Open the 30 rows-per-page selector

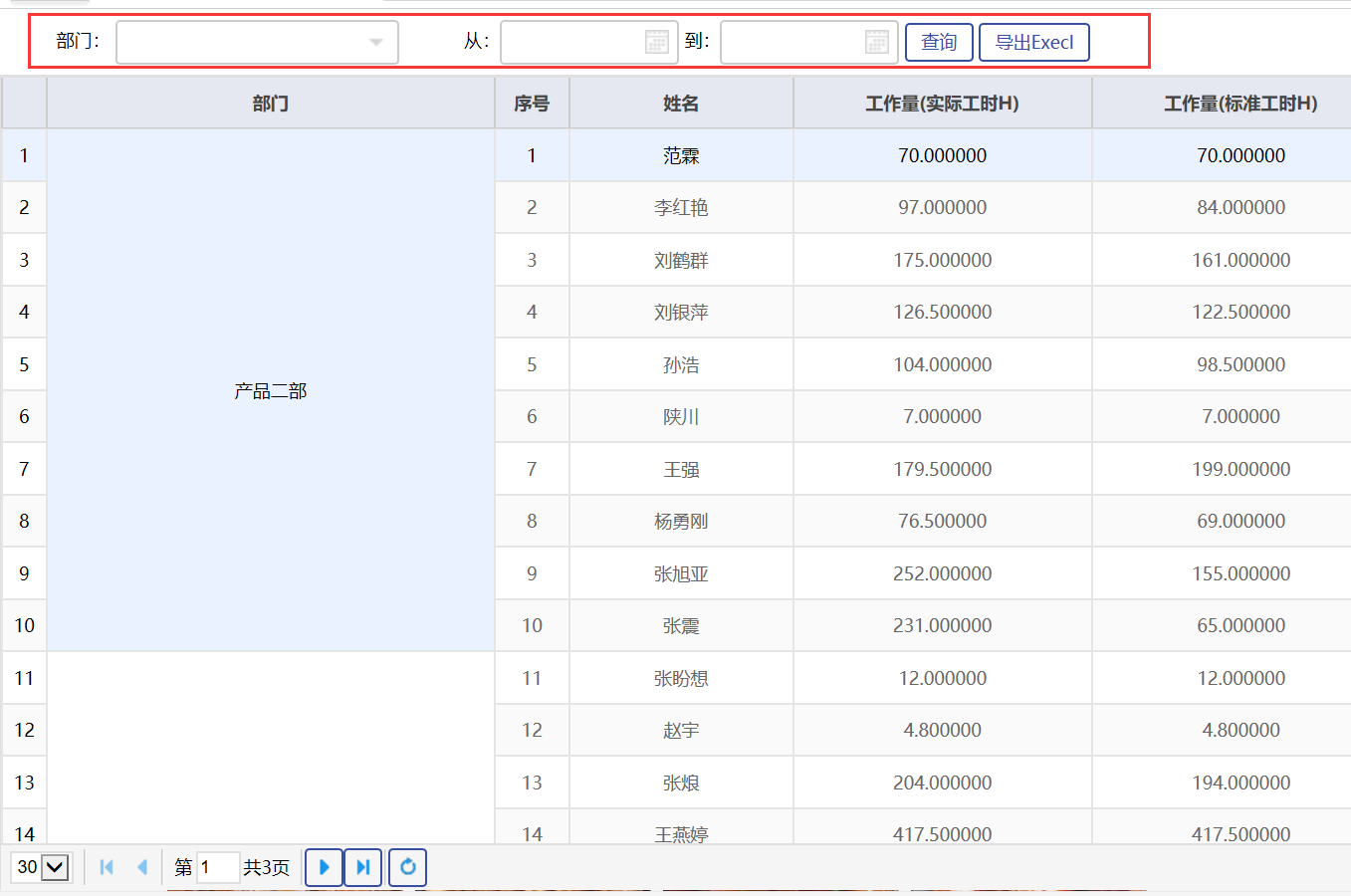point(41,867)
